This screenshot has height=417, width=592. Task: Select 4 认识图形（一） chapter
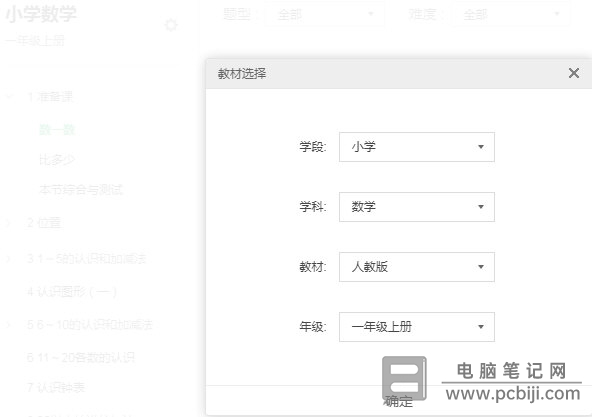72,292
